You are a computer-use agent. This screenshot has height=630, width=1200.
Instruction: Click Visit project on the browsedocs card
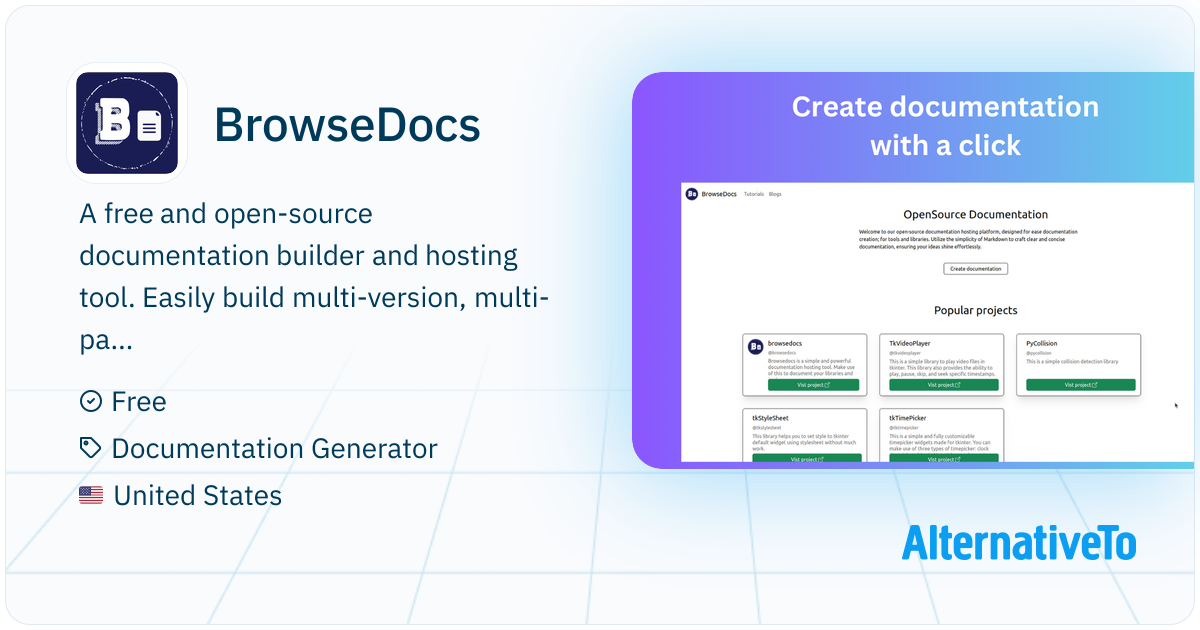[x=813, y=385]
